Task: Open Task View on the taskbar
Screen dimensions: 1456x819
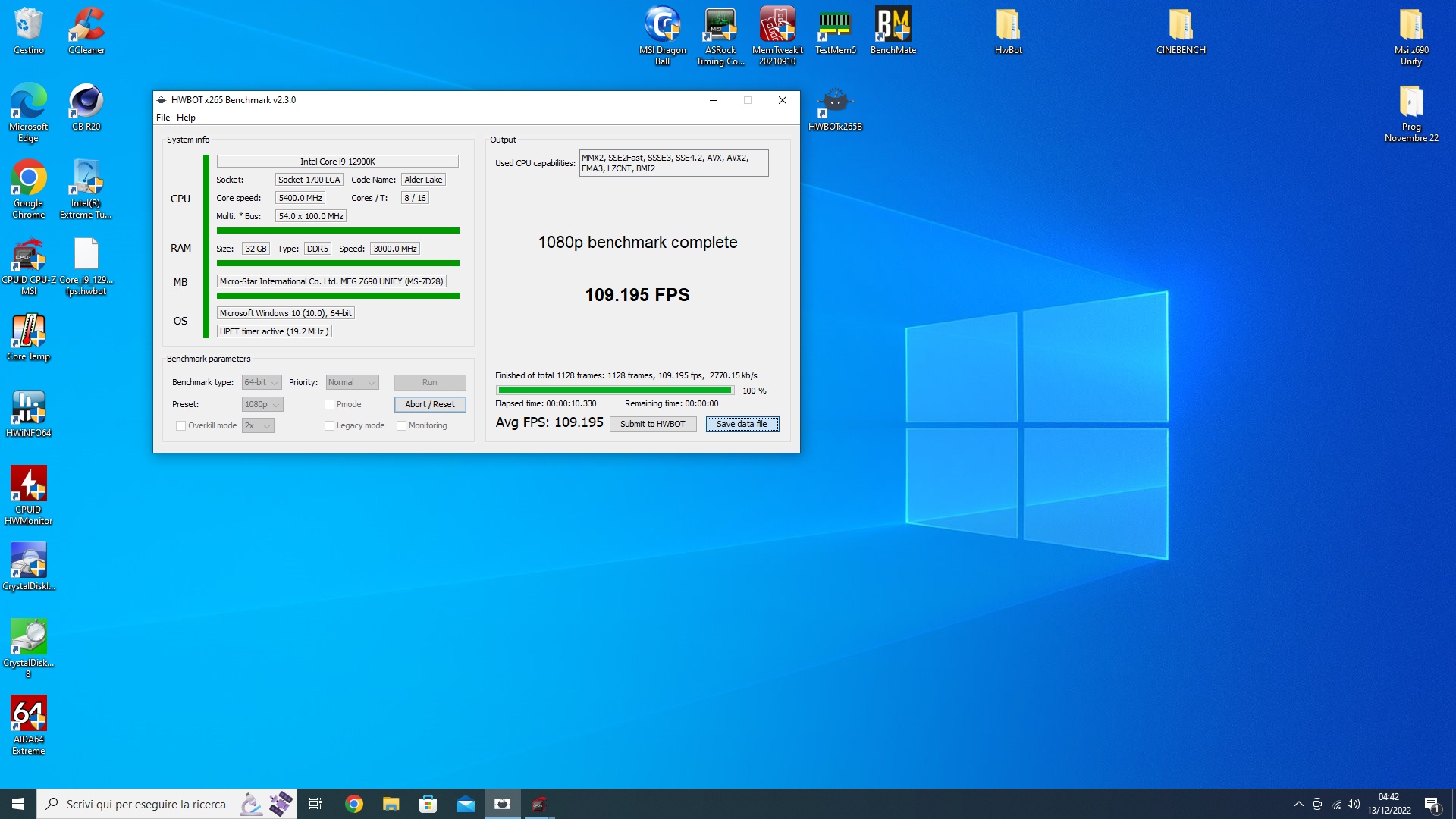Action: pyautogui.click(x=315, y=804)
